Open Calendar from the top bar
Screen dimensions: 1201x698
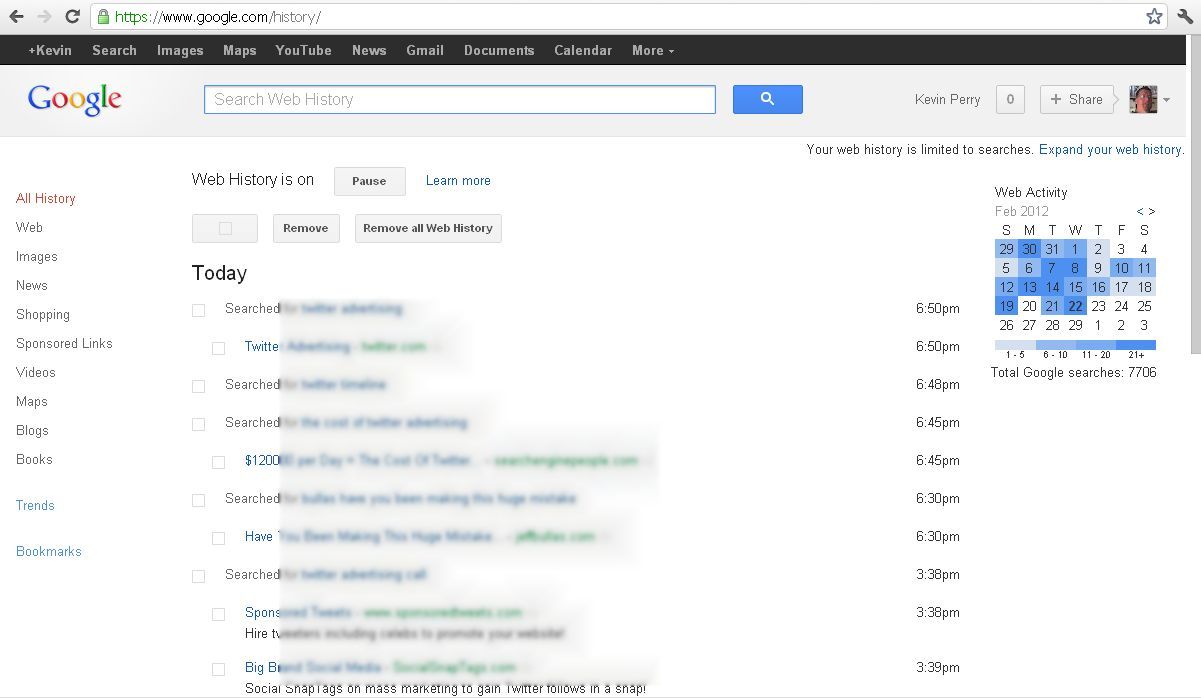(x=583, y=50)
